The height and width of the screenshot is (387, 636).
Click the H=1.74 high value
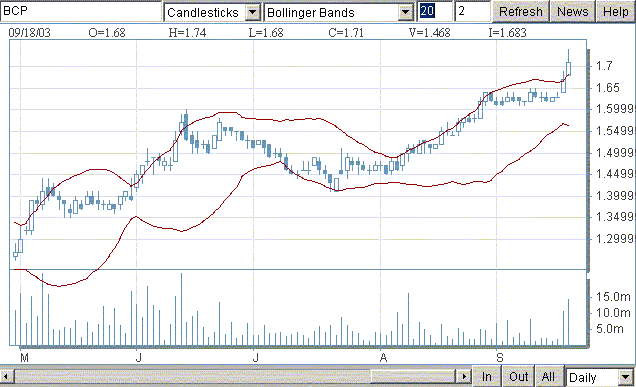[187, 32]
